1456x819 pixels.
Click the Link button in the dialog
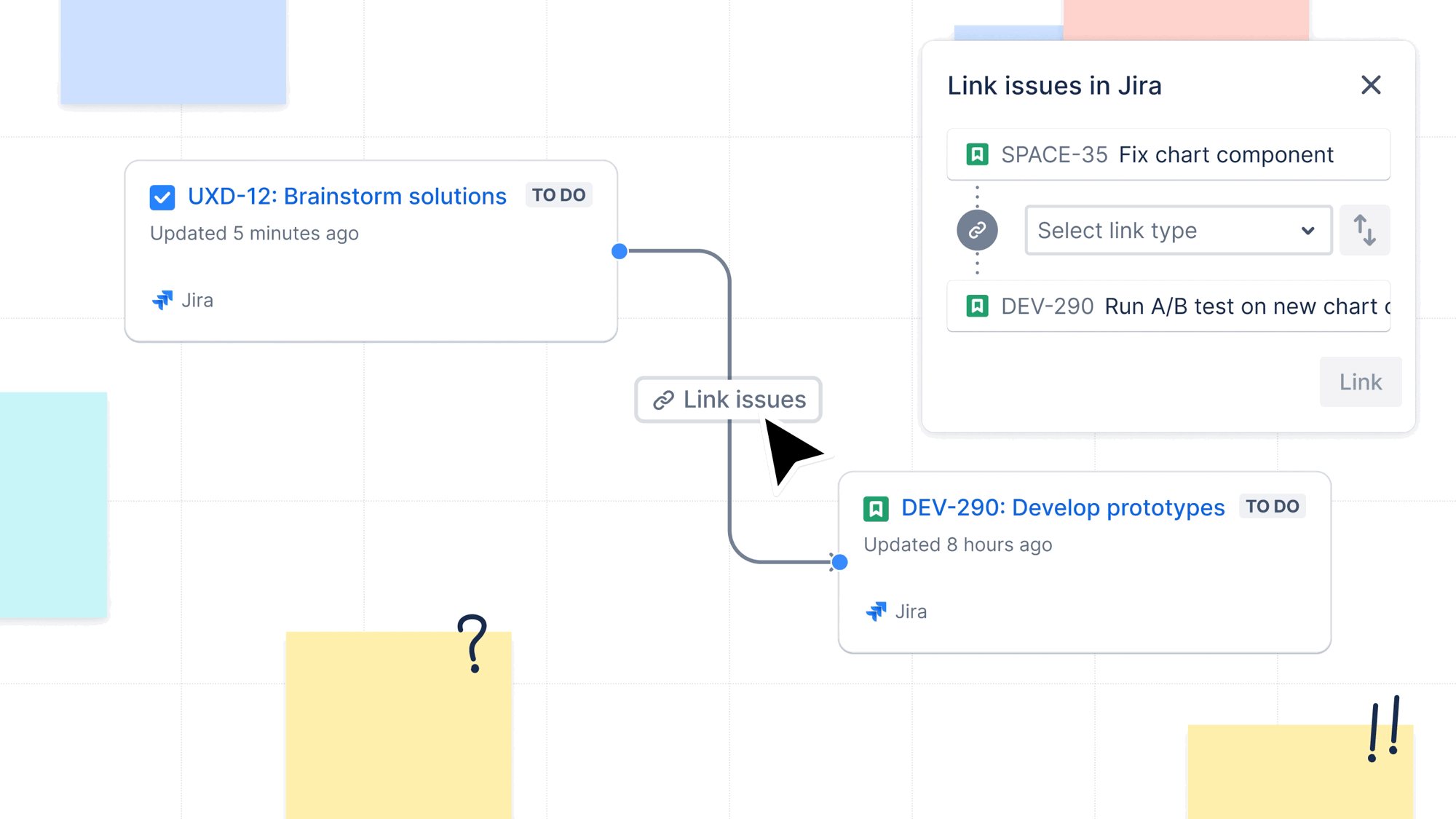[x=1360, y=381]
